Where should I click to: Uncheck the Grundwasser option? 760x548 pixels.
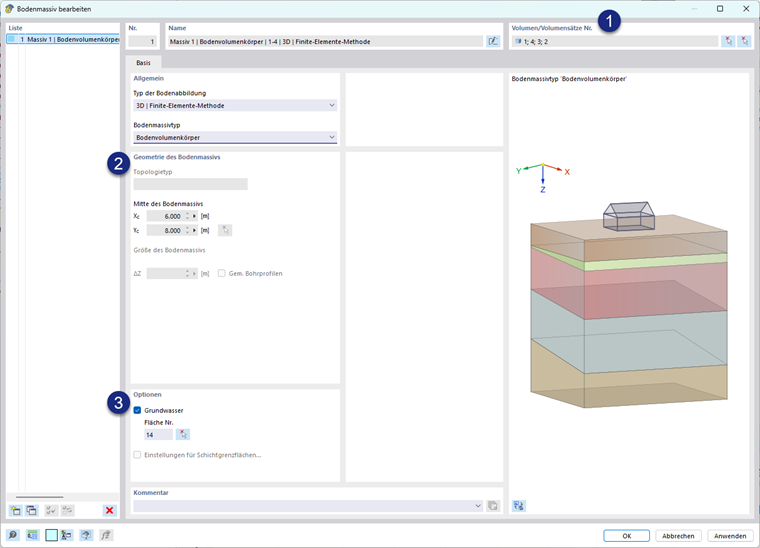[137, 410]
